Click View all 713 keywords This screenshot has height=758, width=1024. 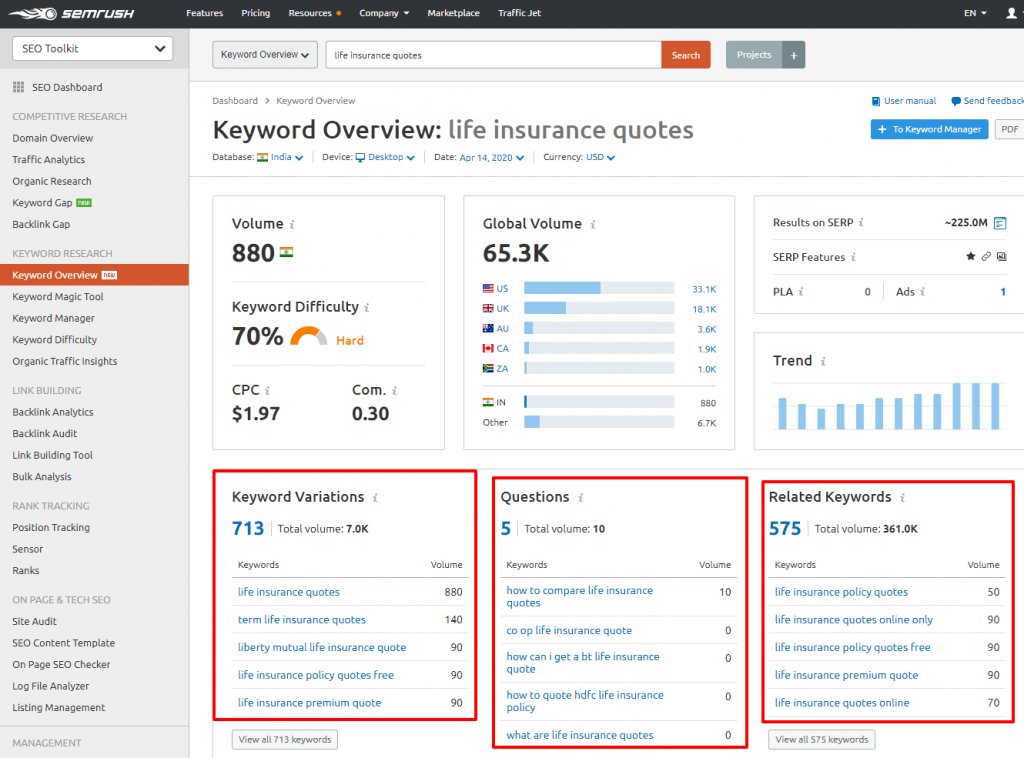tap(285, 740)
